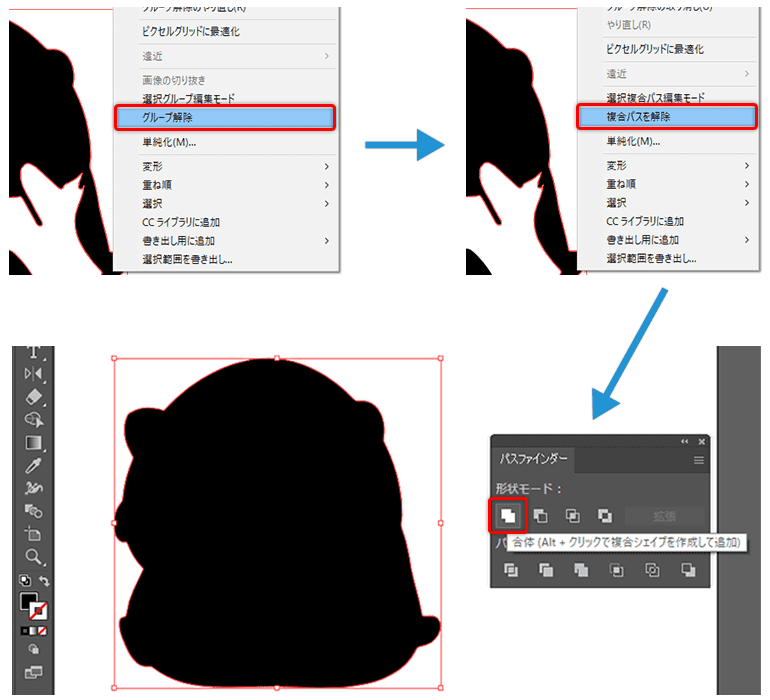Choose 選択グループ編集モード in left menu
The width and height of the screenshot is (770, 700).
pos(226,99)
